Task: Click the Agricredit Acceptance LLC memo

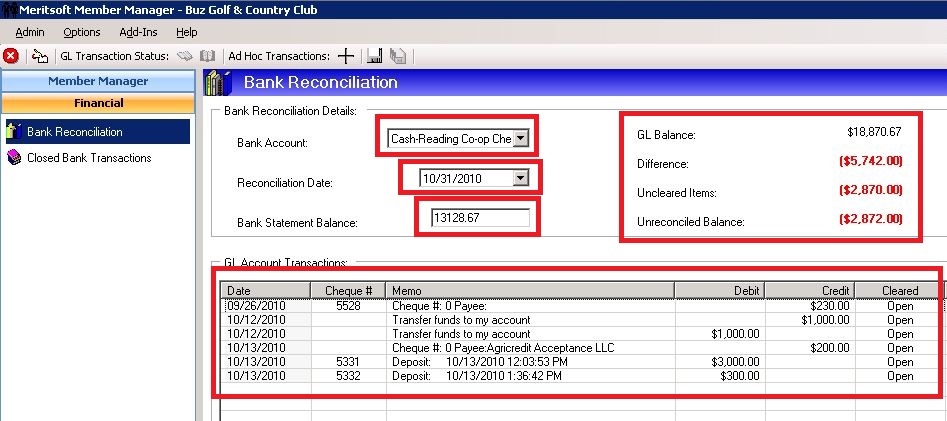Action: 503,348
